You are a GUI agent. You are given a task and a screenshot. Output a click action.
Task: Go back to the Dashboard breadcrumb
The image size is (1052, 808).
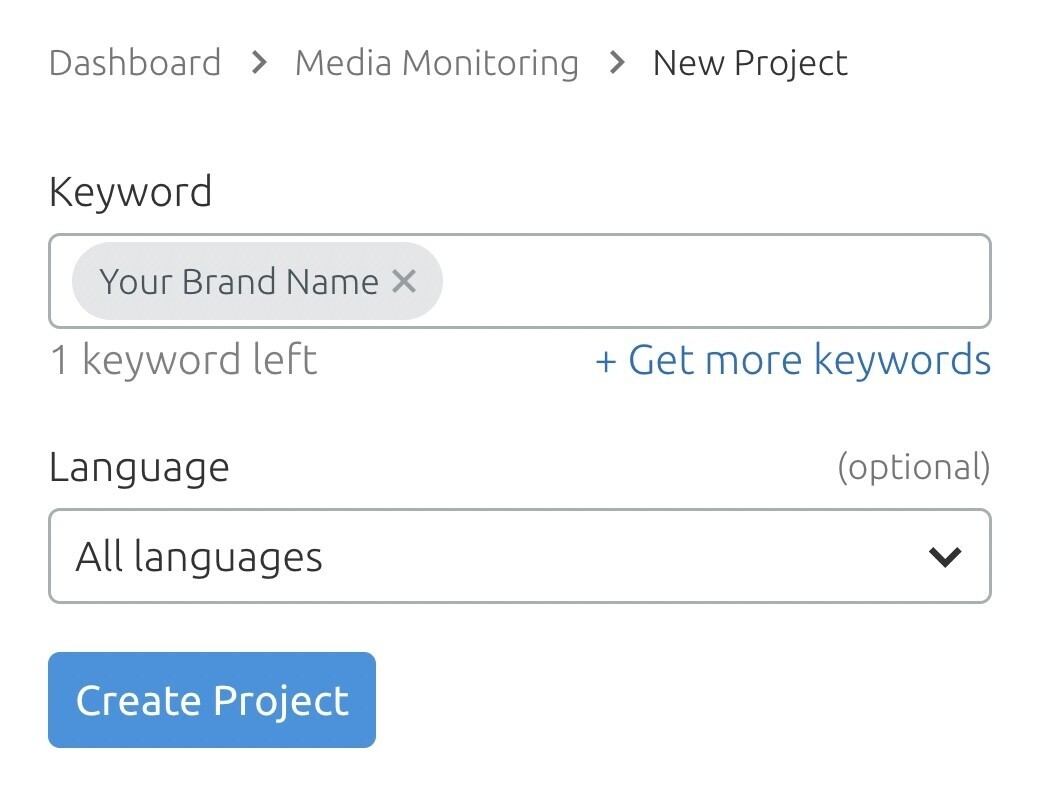tap(135, 63)
